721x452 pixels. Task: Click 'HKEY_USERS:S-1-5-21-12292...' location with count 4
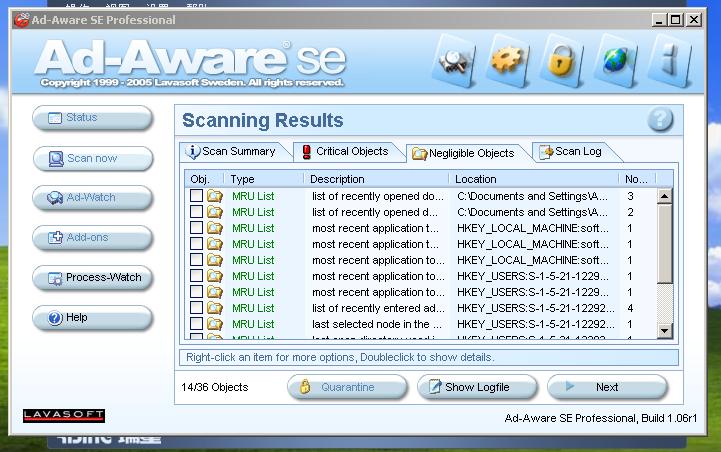tap(535, 308)
